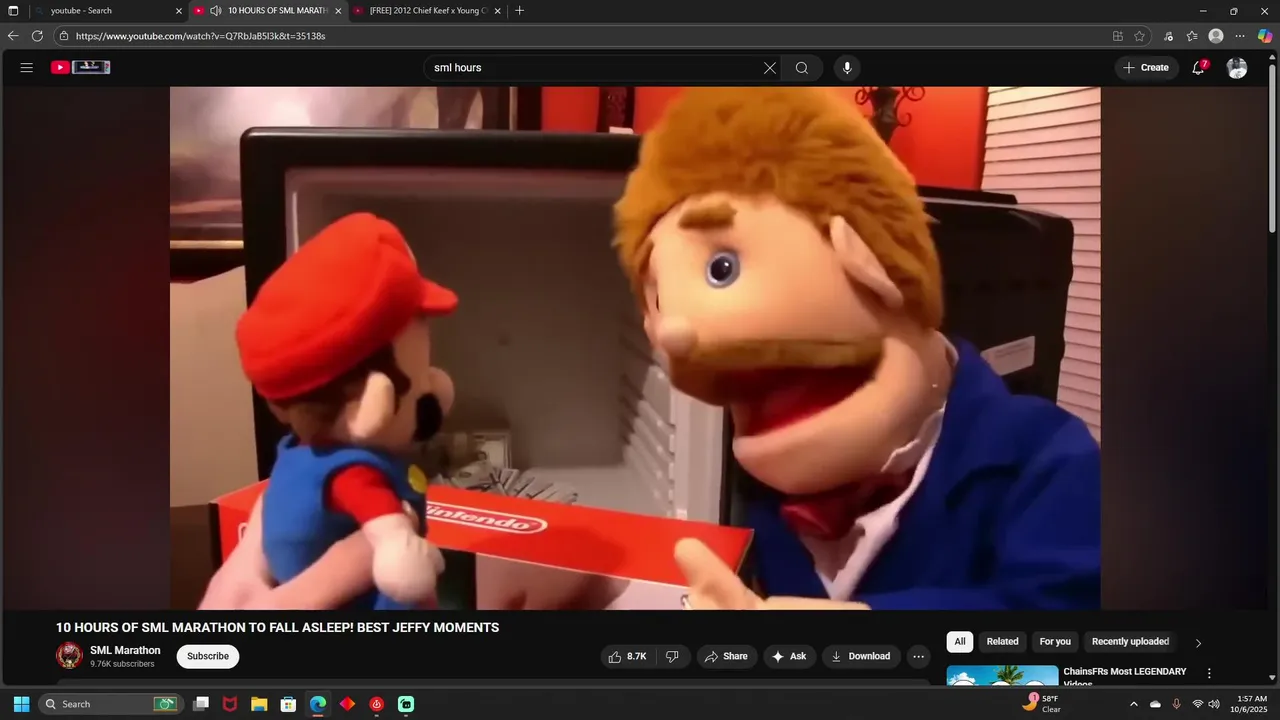Go to YouTube home via the logo

point(81,68)
